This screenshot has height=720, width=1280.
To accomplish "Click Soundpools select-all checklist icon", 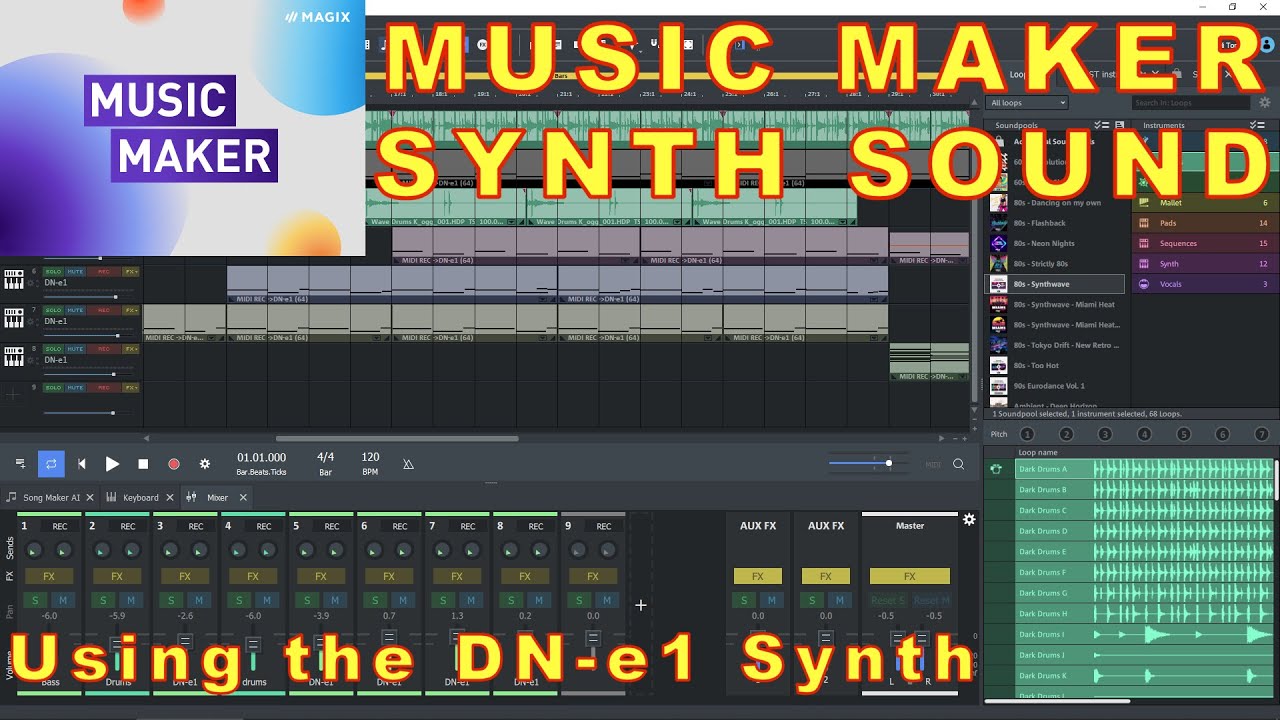I will click(x=1100, y=125).
